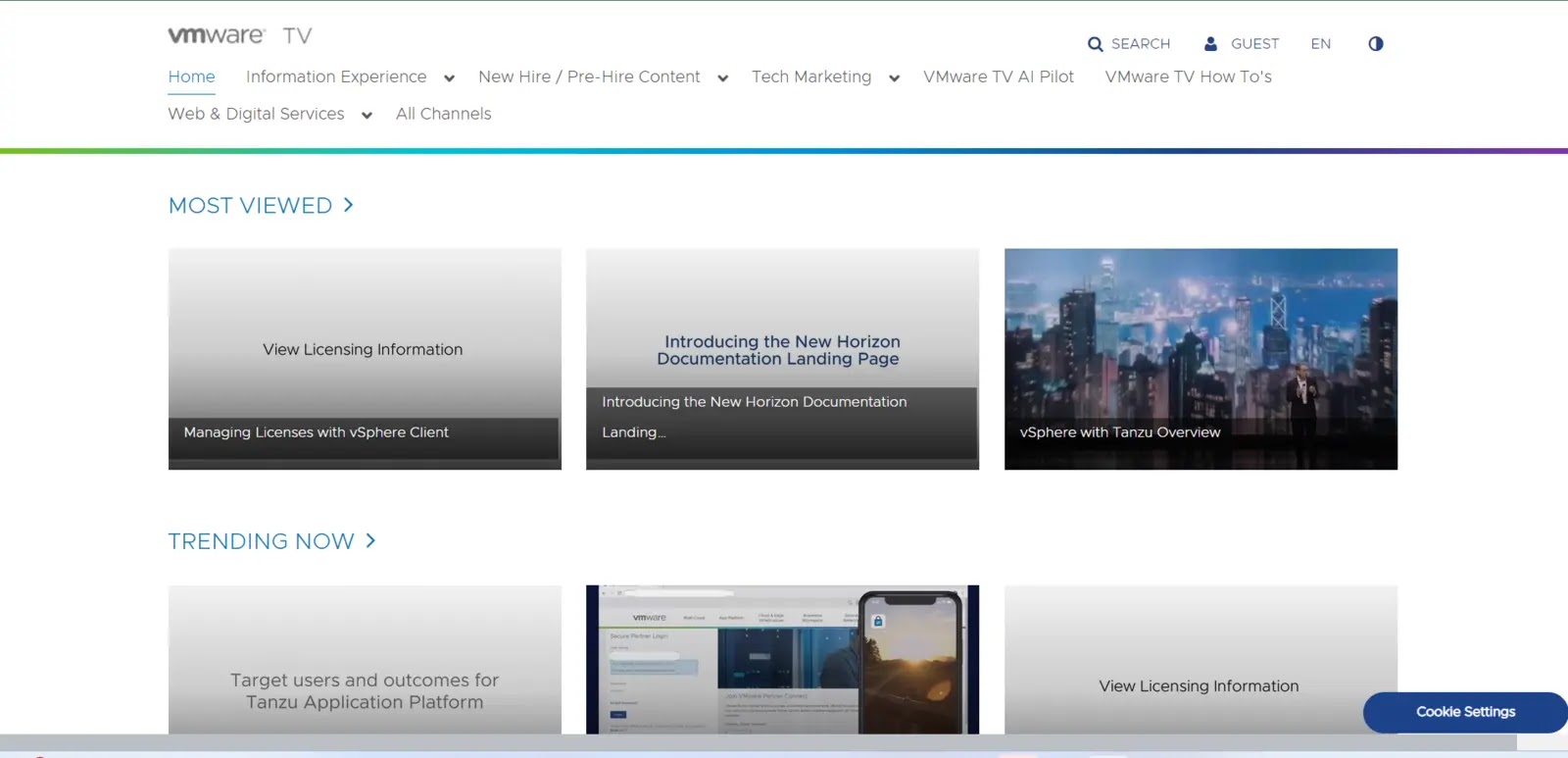Click the Managing Licenses with vSphere Client title

pyautogui.click(x=316, y=432)
